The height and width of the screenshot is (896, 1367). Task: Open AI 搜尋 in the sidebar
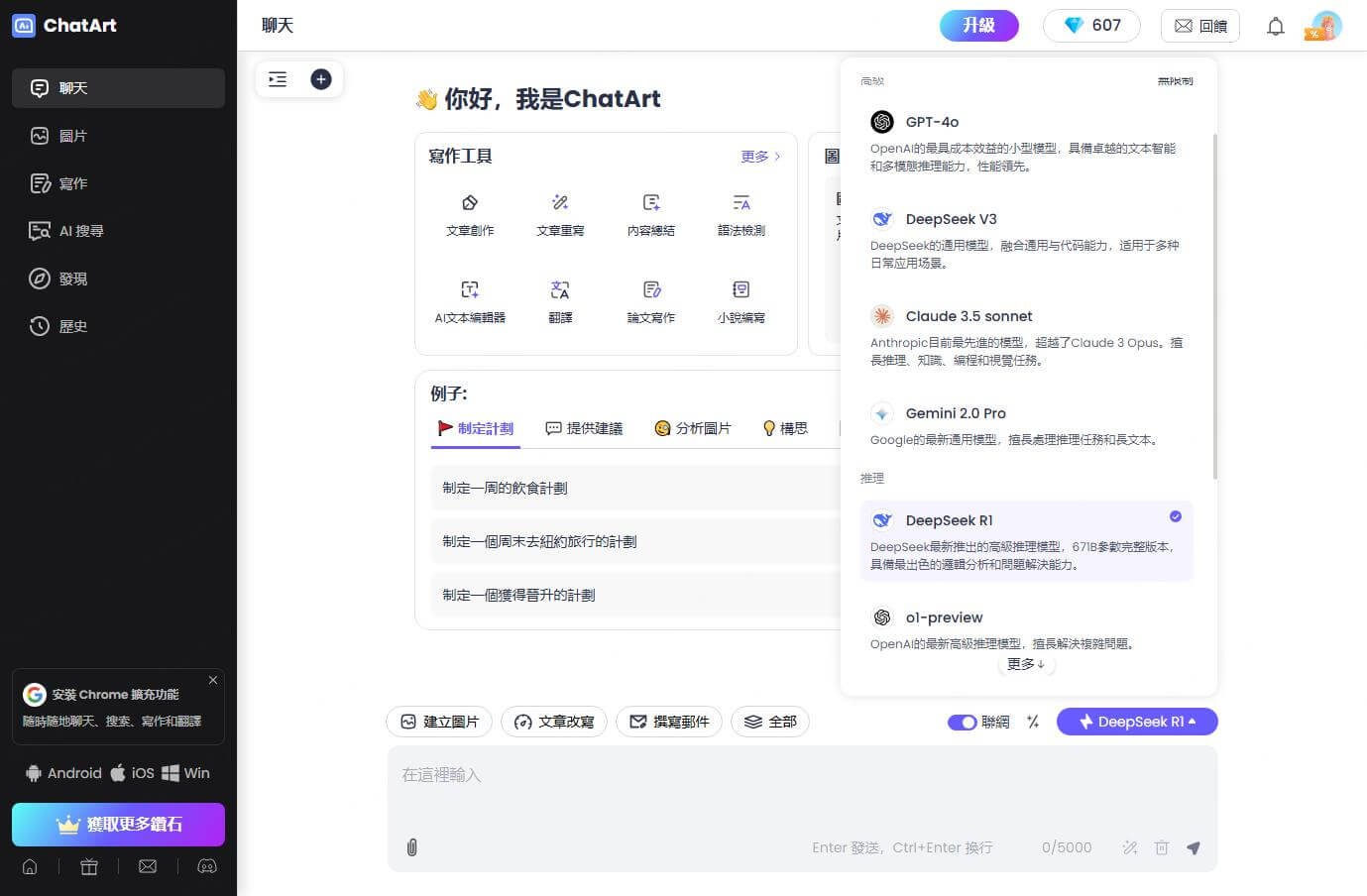(x=118, y=231)
